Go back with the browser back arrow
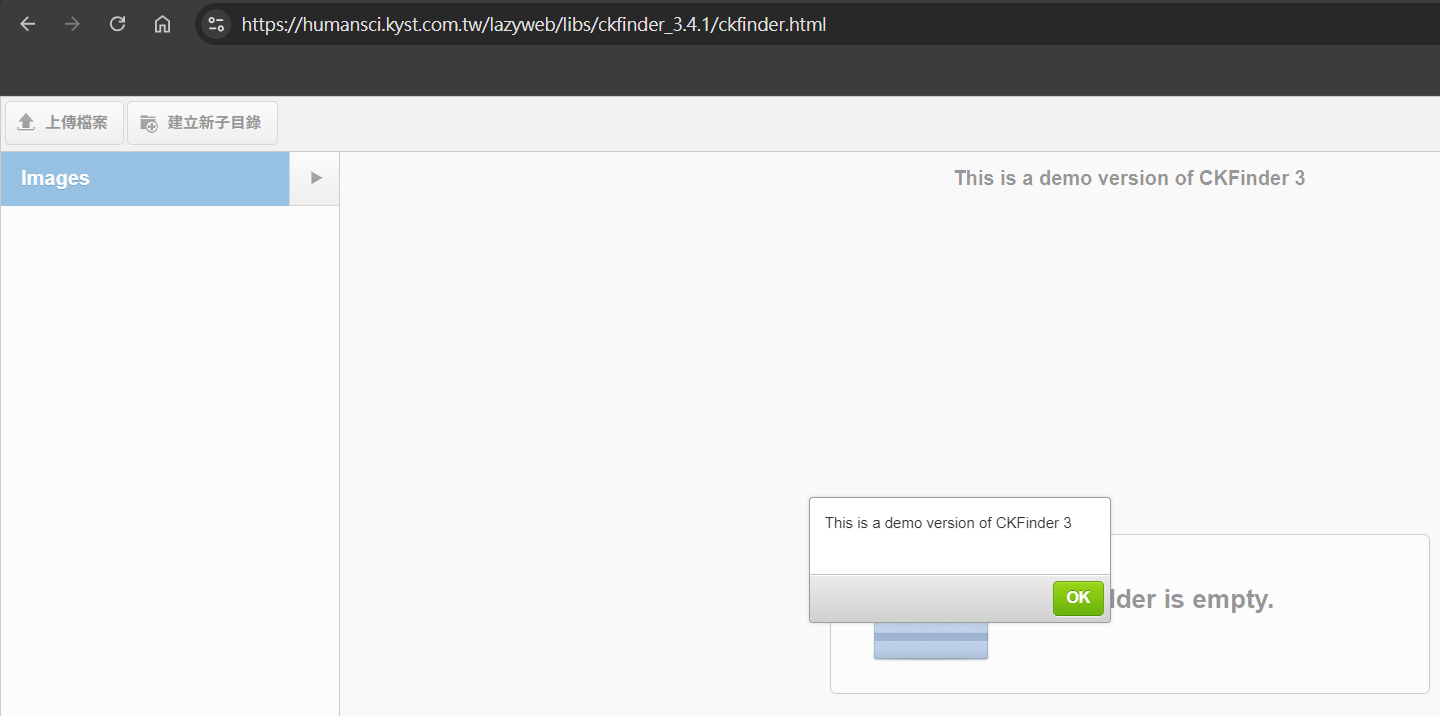The height and width of the screenshot is (716, 1440). [28, 24]
